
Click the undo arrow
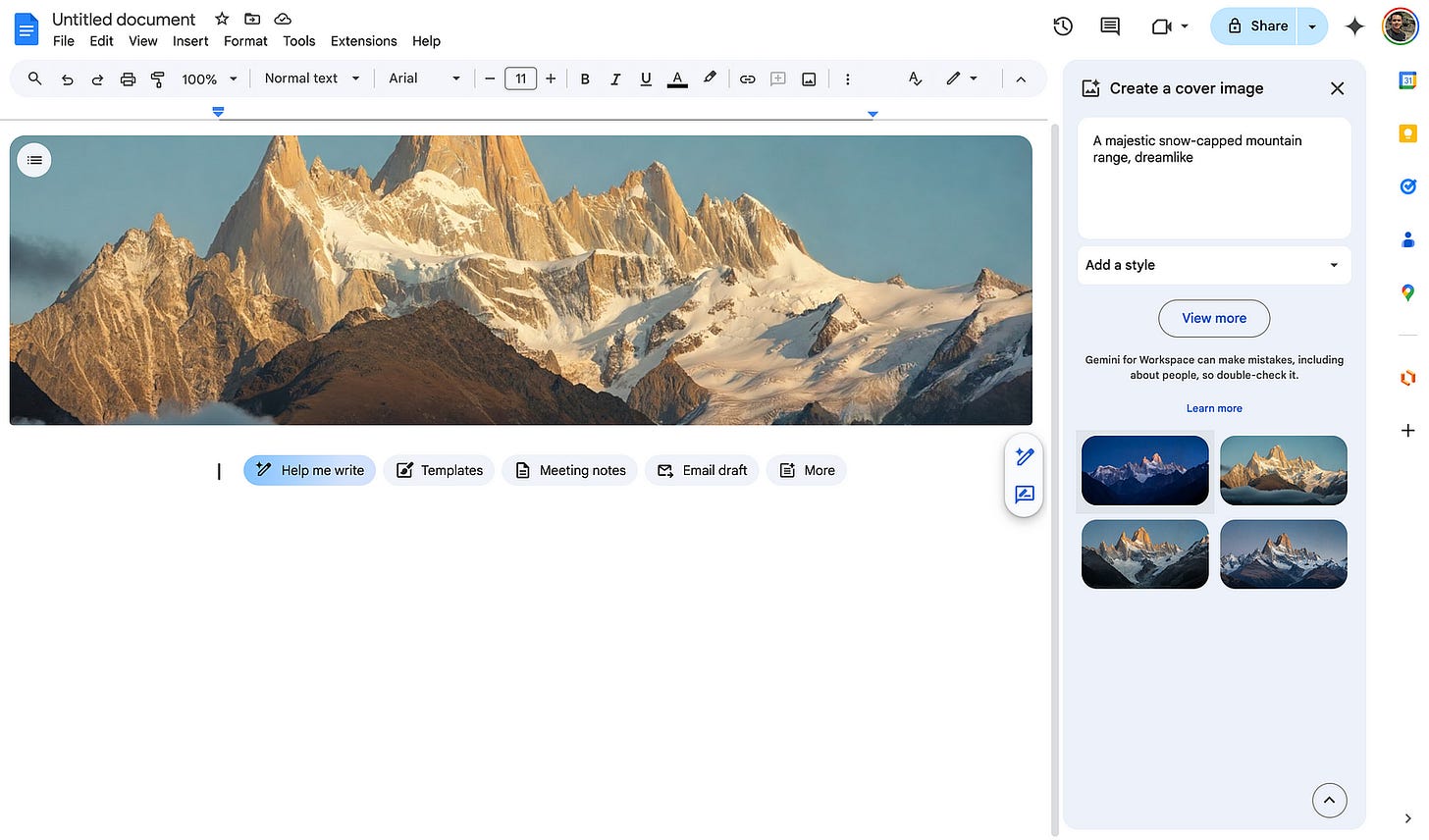coord(67,79)
